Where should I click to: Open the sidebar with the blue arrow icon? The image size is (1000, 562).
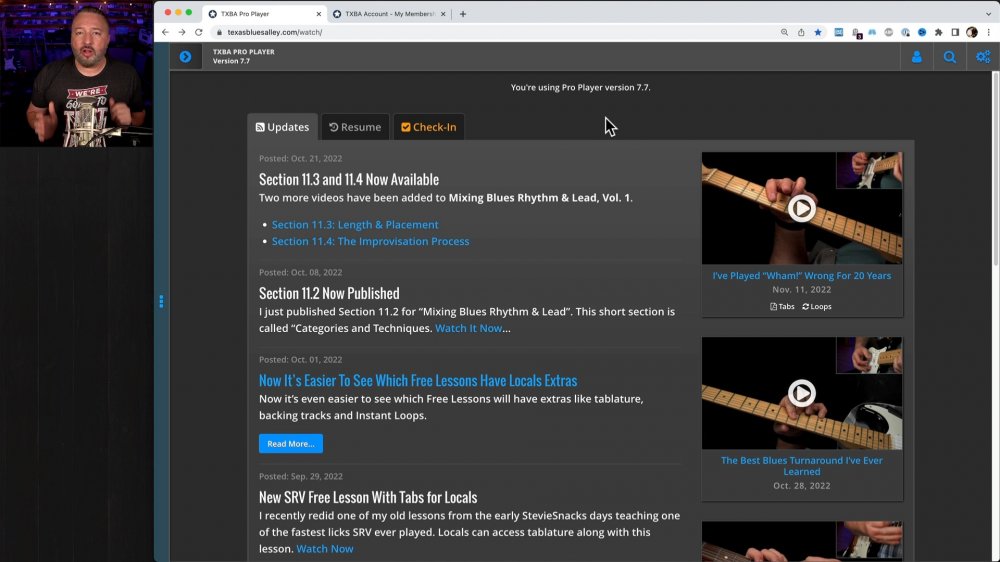click(x=185, y=57)
